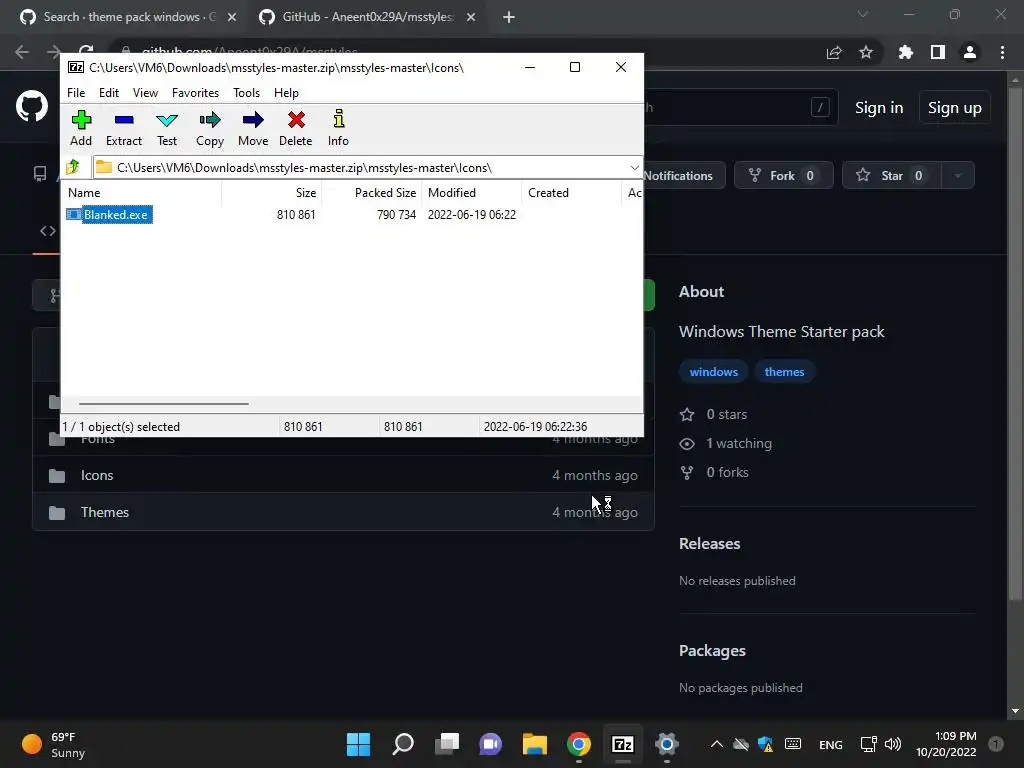Click the GitHub Sign in link
Screen dimensions: 1024x768
pyautogui.click(x=879, y=108)
